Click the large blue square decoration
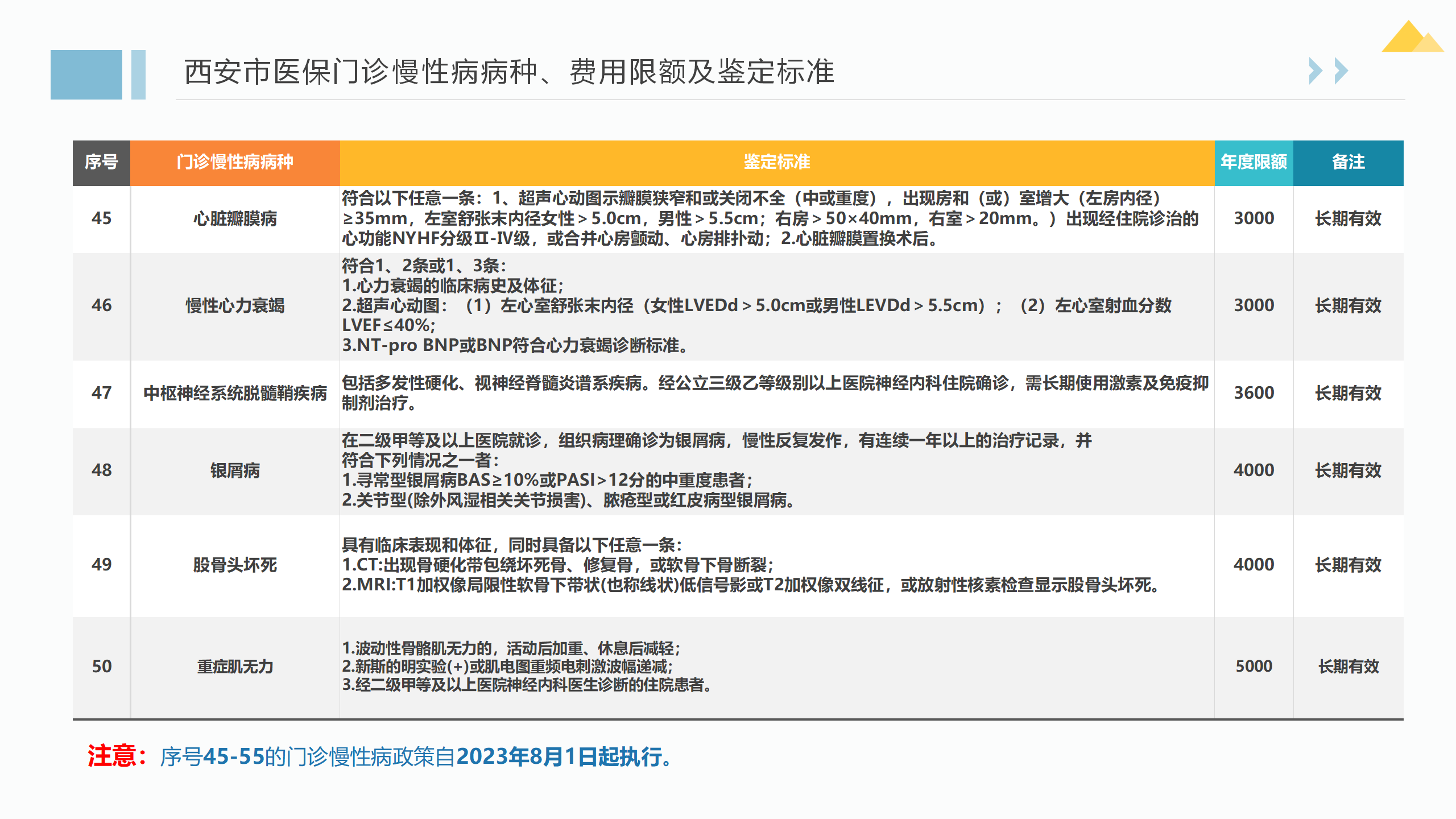Viewport: 1456px width, 819px height. [x=86, y=75]
